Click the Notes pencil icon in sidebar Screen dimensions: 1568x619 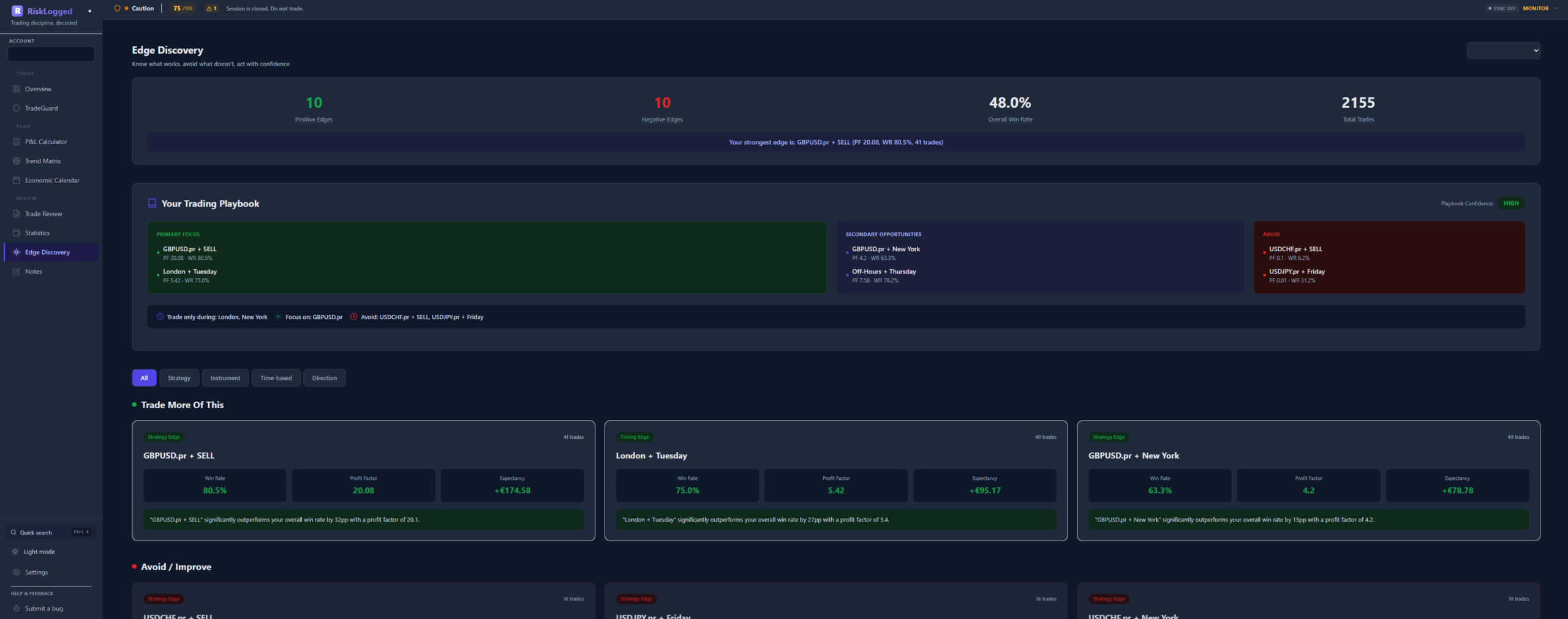(x=17, y=272)
